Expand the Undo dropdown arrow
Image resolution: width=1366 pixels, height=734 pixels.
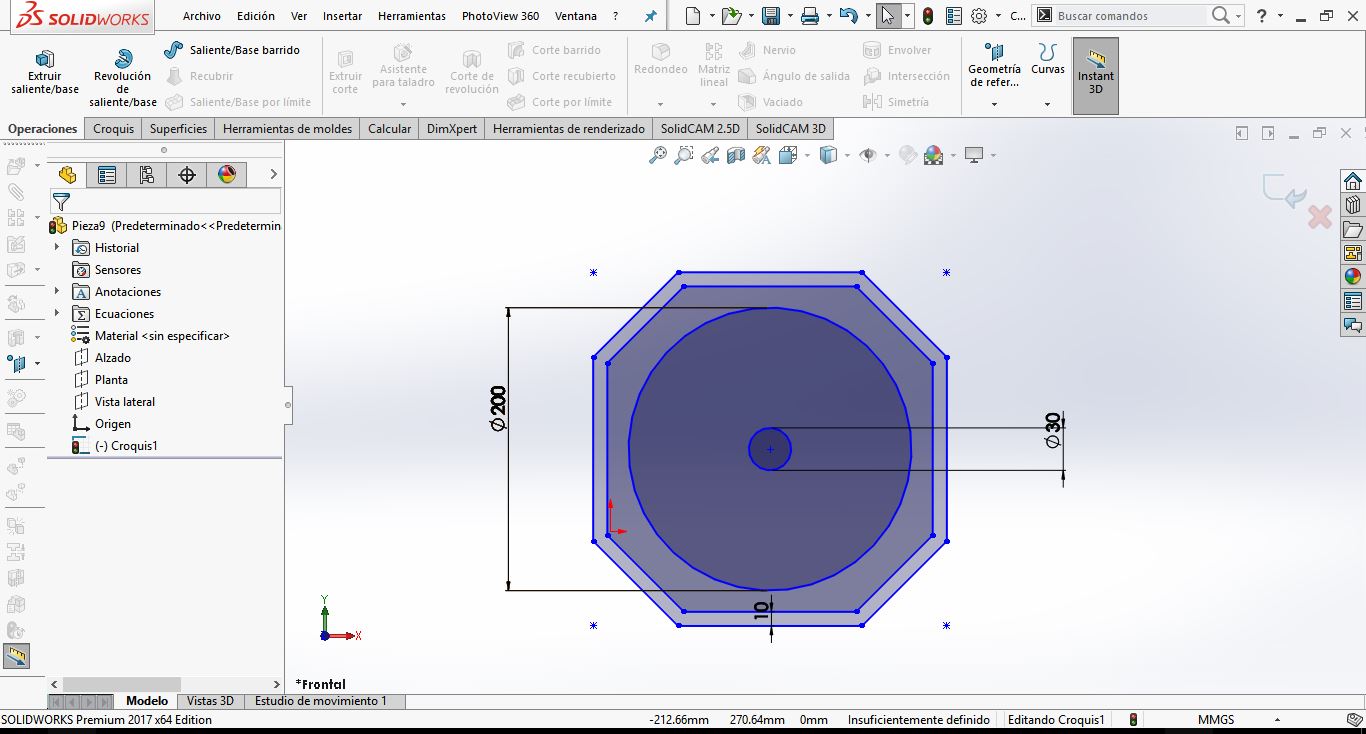[x=866, y=16]
